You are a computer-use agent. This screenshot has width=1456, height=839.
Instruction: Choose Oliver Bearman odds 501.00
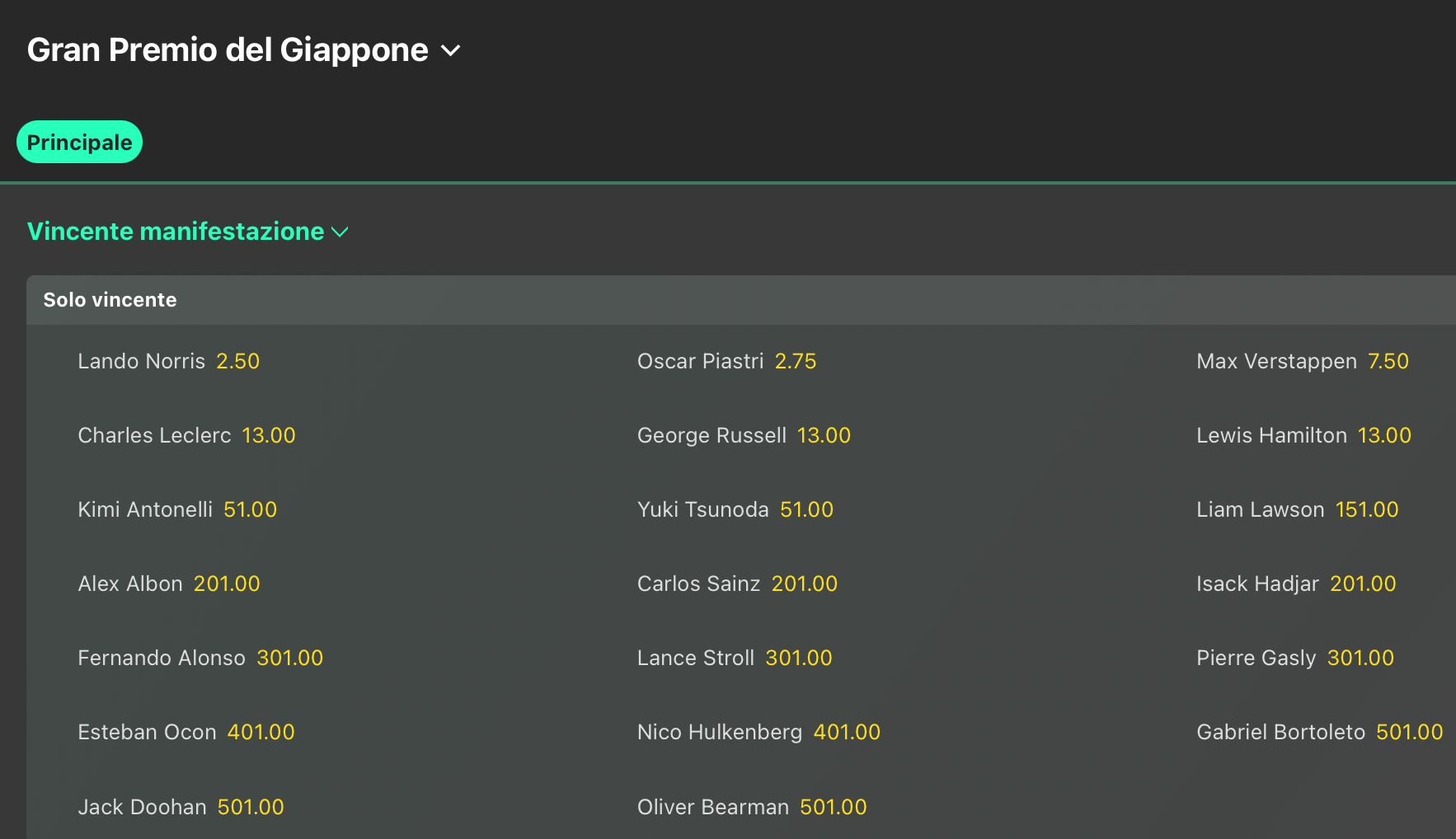click(x=833, y=807)
